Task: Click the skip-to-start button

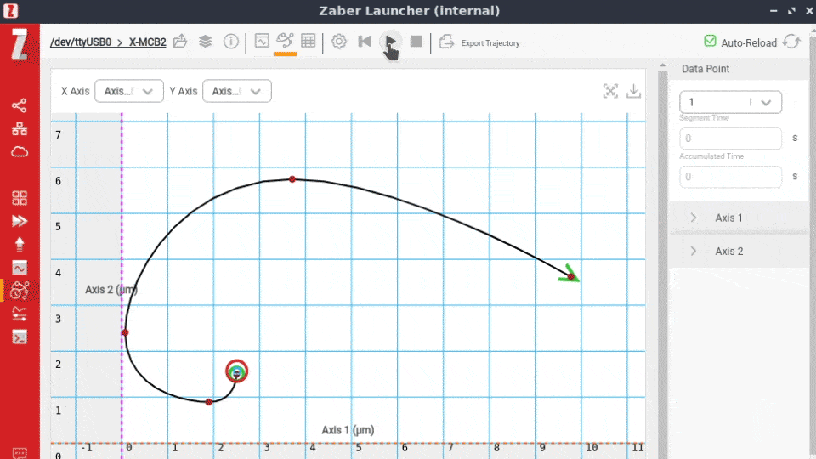Action: point(365,42)
